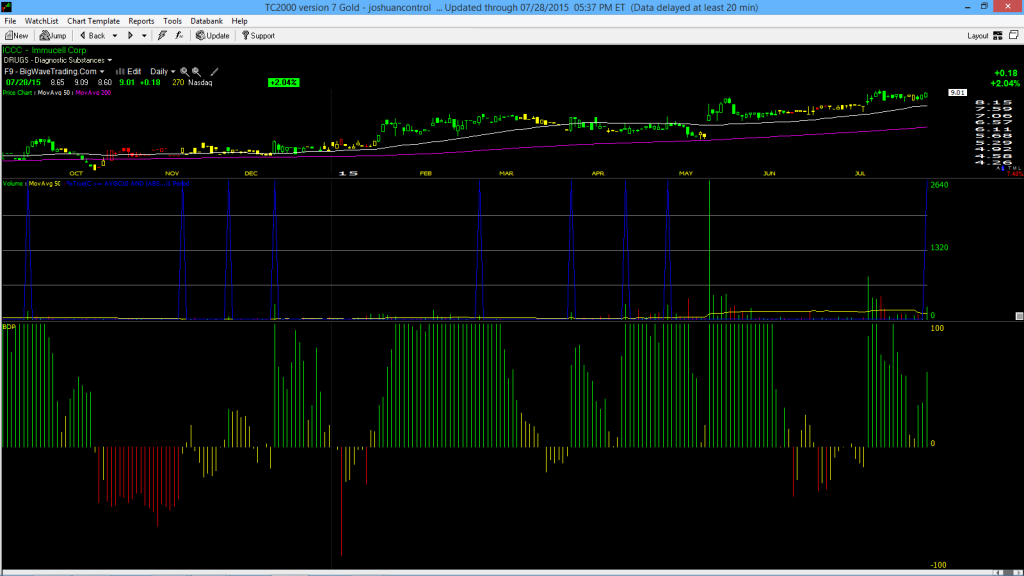Open the WatchList menu

[x=41, y=21]
